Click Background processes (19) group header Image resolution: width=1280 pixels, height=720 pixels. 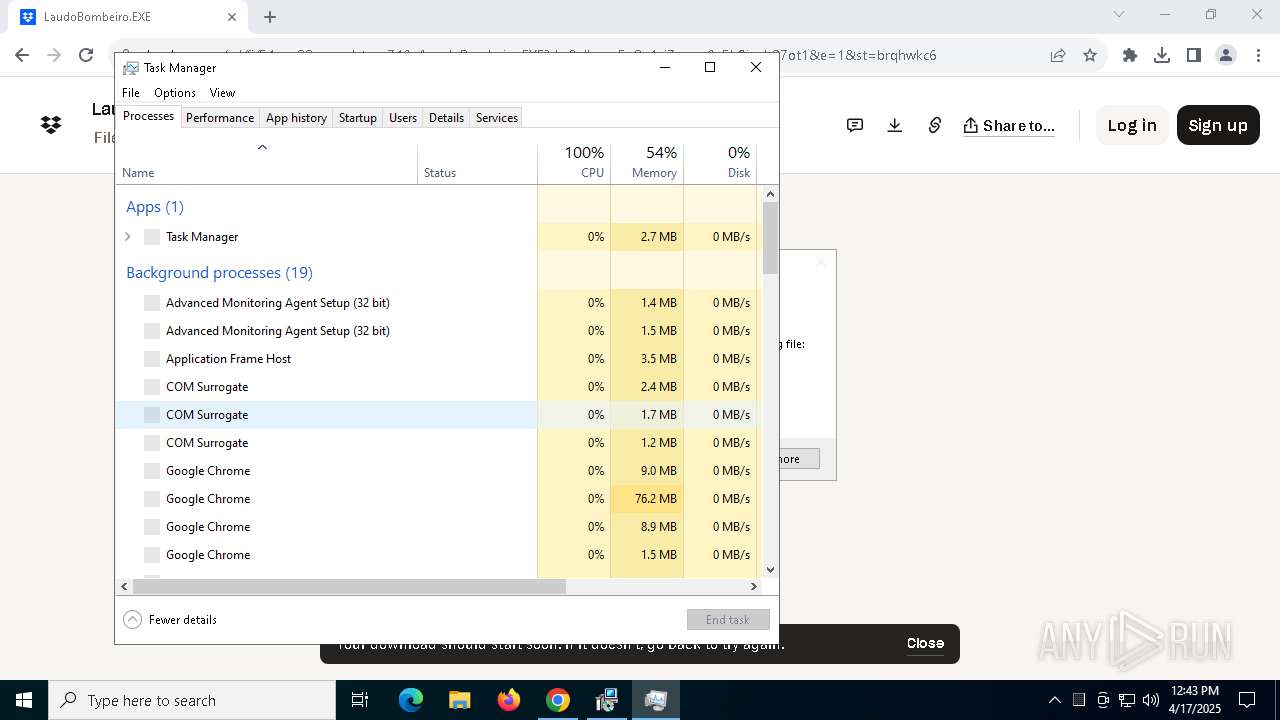pyautogui.click(x=219, y=273)
